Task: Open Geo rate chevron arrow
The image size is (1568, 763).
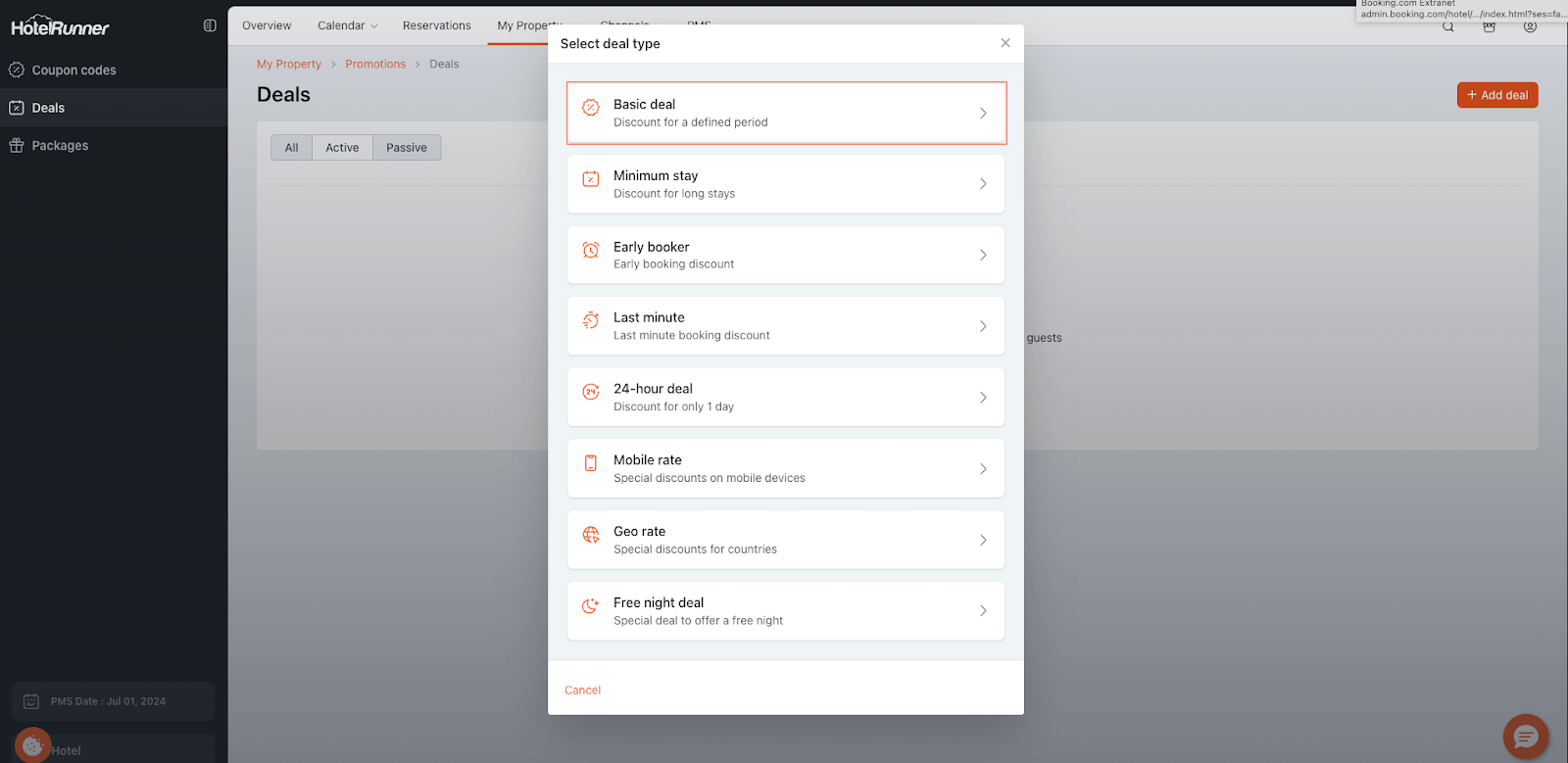Action: [983, 541]
